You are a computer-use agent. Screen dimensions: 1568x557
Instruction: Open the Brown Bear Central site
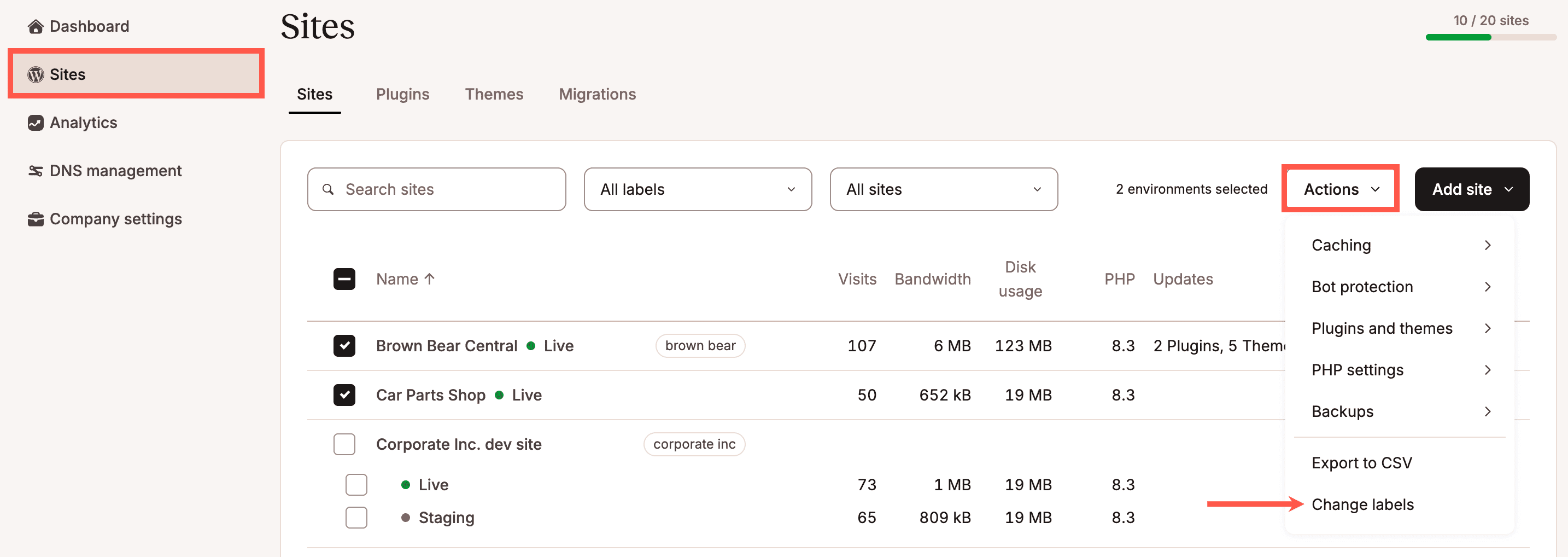[x=446, y=346]
